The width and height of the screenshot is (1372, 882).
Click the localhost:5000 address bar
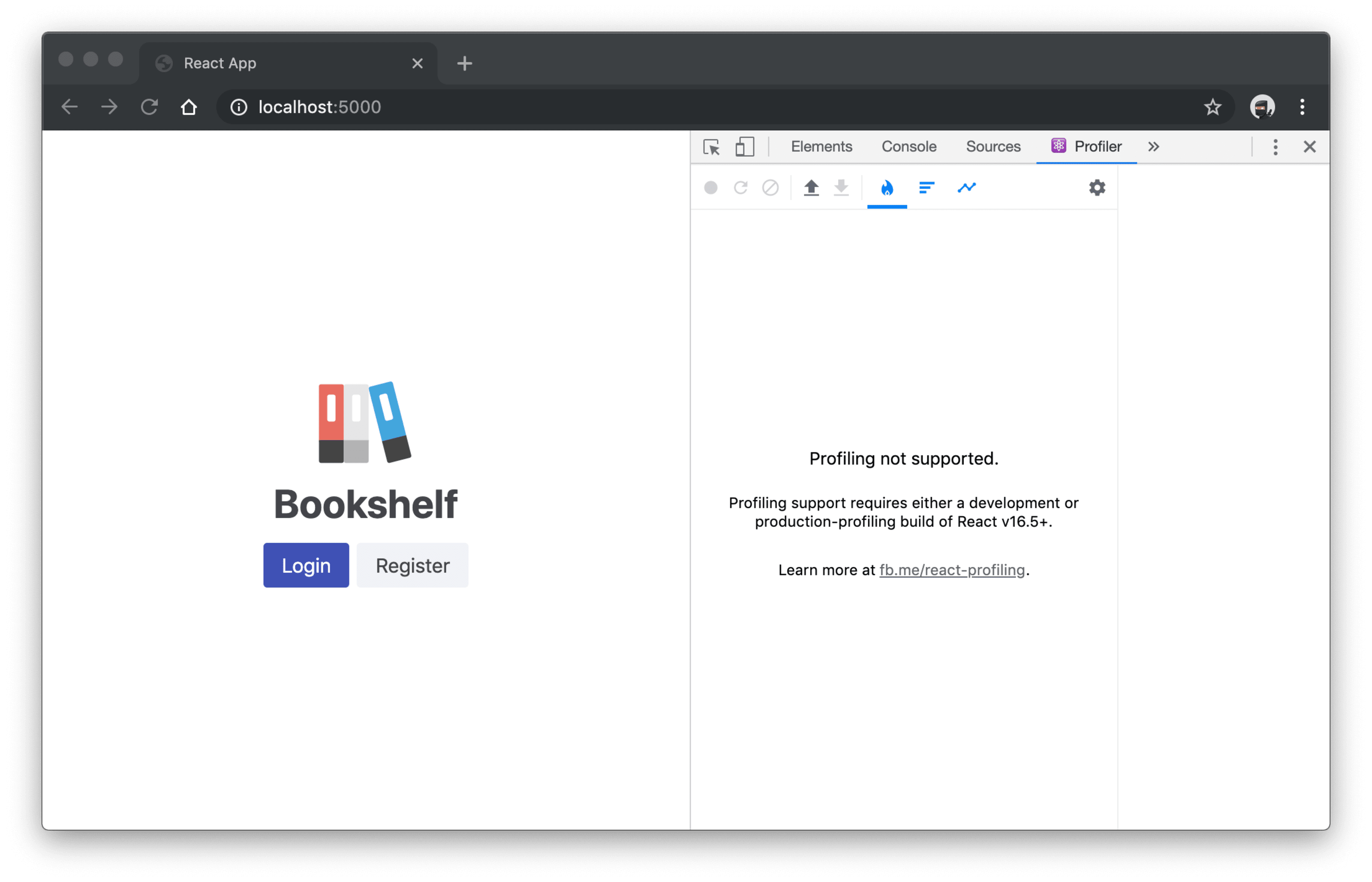725,107
